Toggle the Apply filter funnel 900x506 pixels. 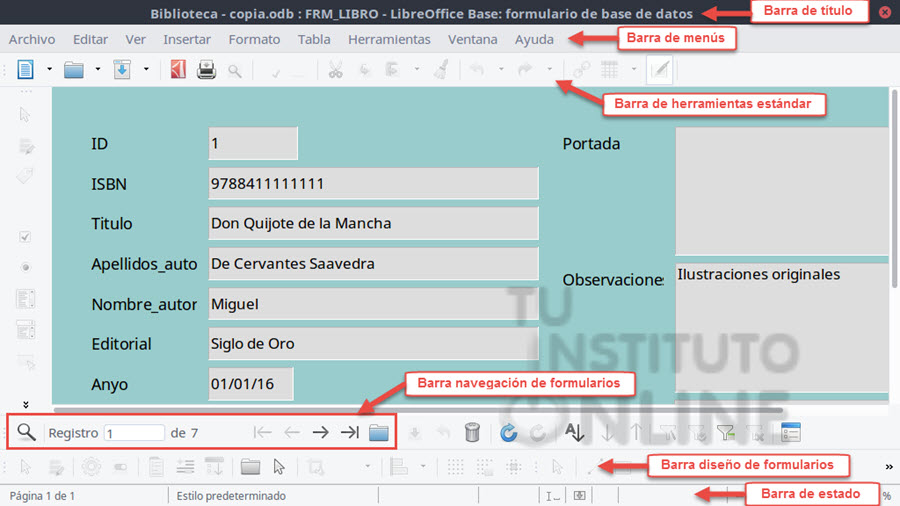click(x=697, y=433)
